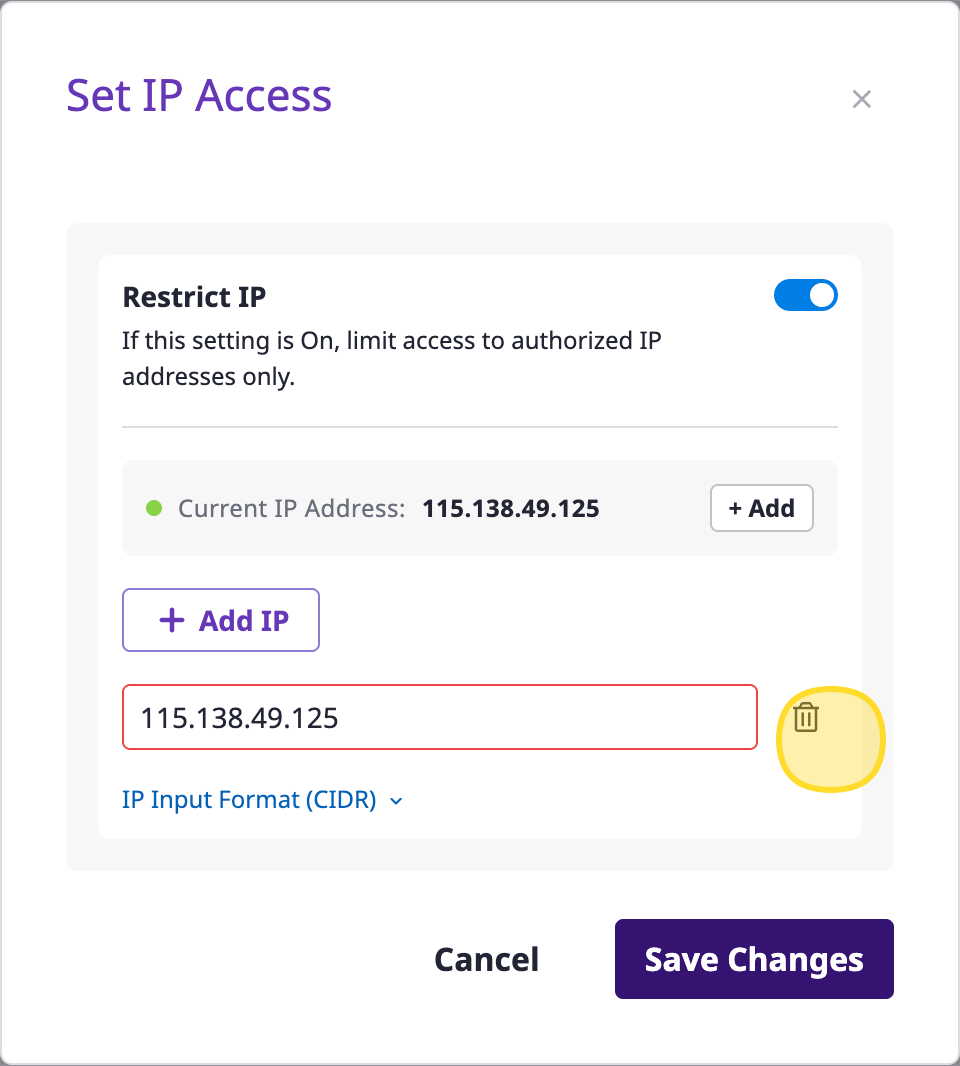Toggle the Restrict IP switch off

coord(805,296)
